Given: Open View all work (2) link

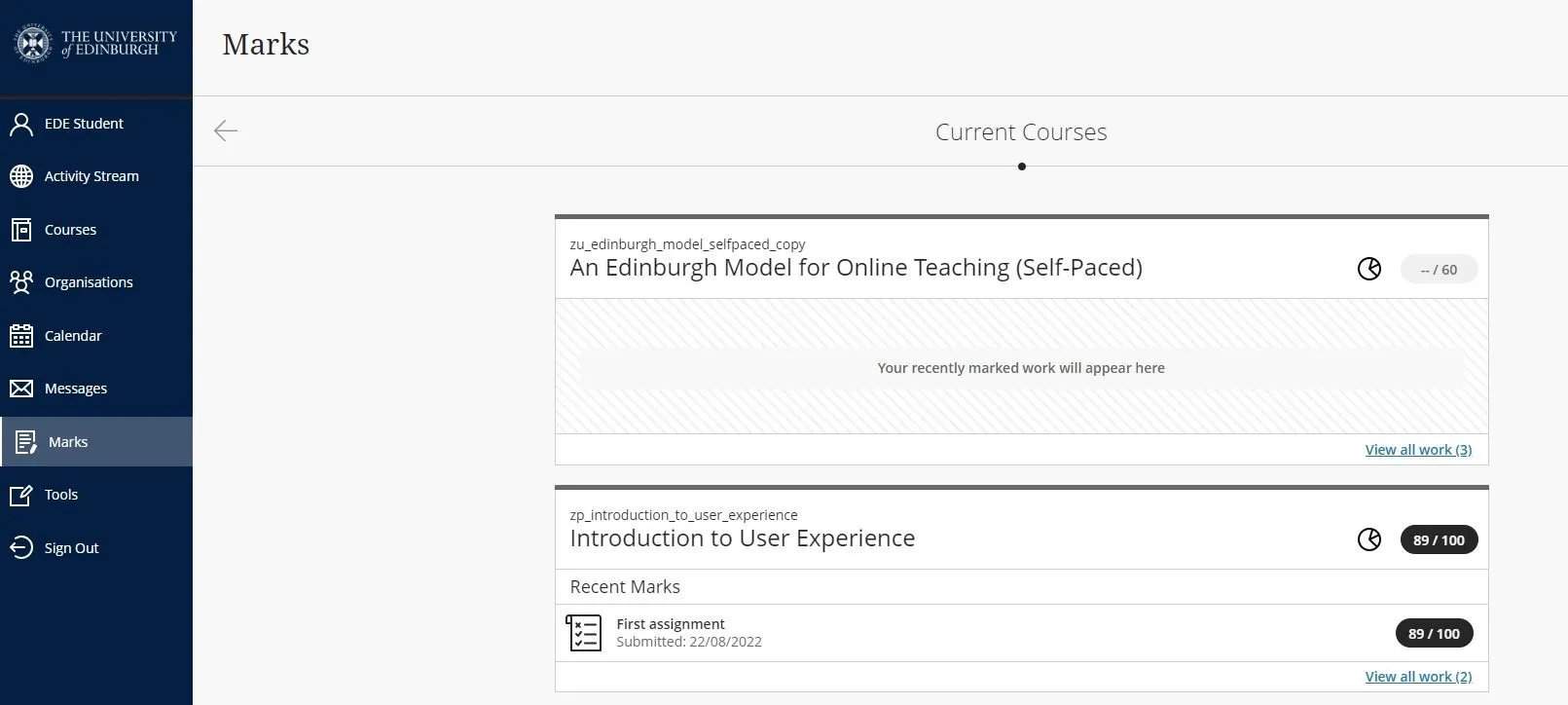Looking at the screenshot, I should tap(1418, 677).
